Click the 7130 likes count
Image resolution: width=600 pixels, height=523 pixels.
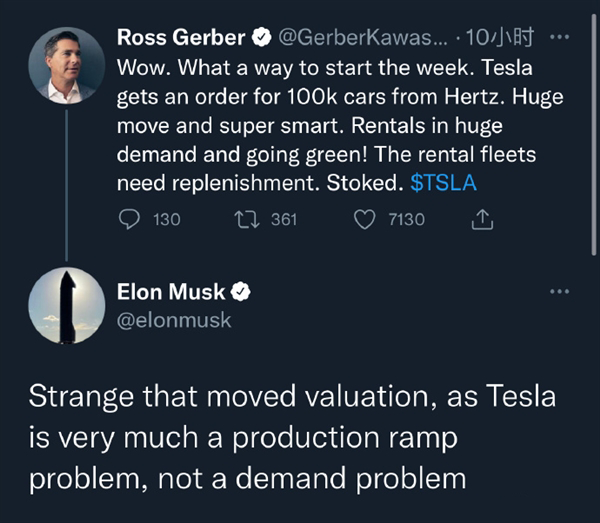(405, 219)
